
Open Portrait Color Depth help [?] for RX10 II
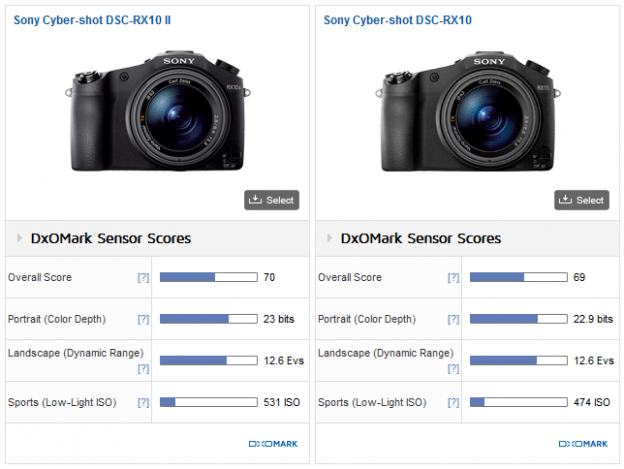143,319
